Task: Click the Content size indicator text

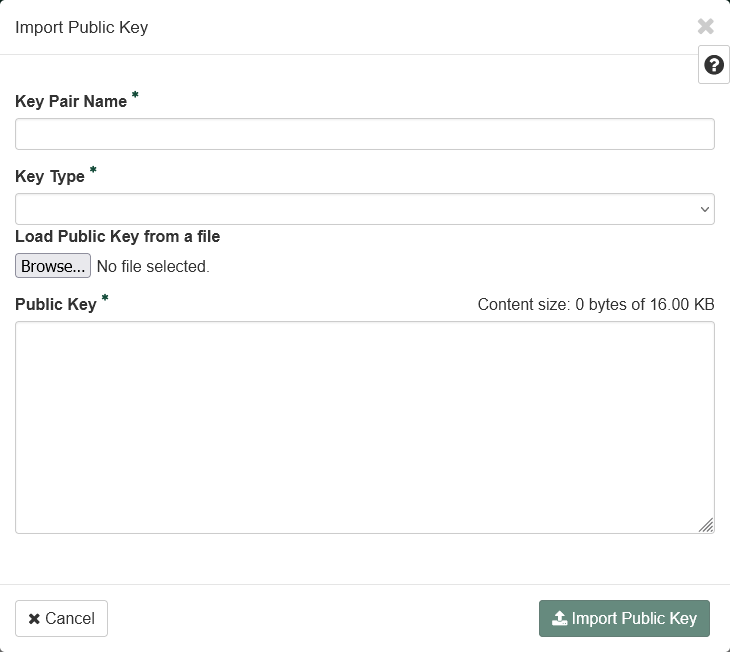Action: coord(596,305)
